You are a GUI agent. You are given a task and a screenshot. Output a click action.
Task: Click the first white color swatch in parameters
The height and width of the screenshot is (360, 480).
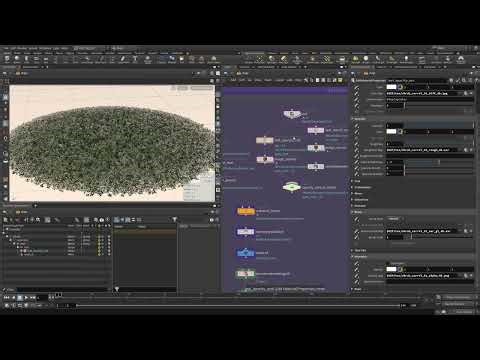[391, 87]
